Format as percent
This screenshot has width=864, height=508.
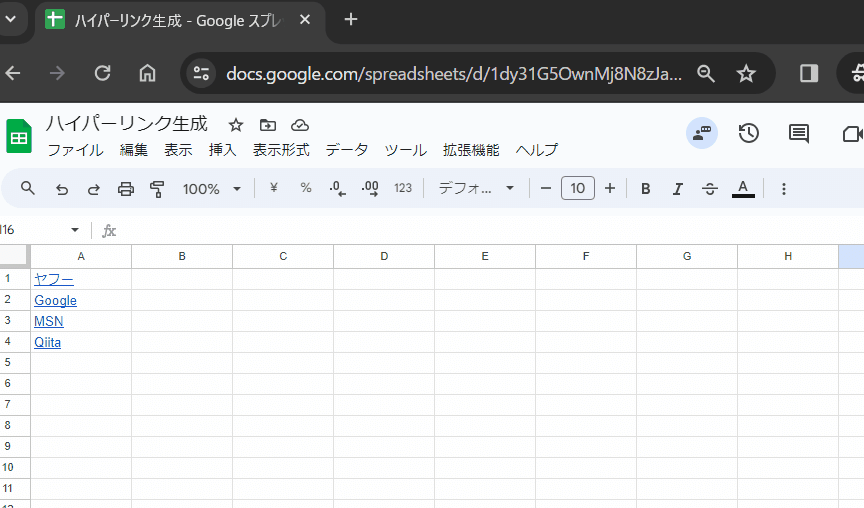tap(306, 188)
